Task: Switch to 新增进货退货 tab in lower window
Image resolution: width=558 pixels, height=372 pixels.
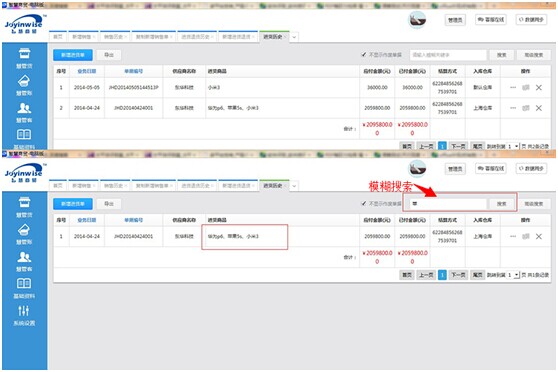Action: point(238,185)
